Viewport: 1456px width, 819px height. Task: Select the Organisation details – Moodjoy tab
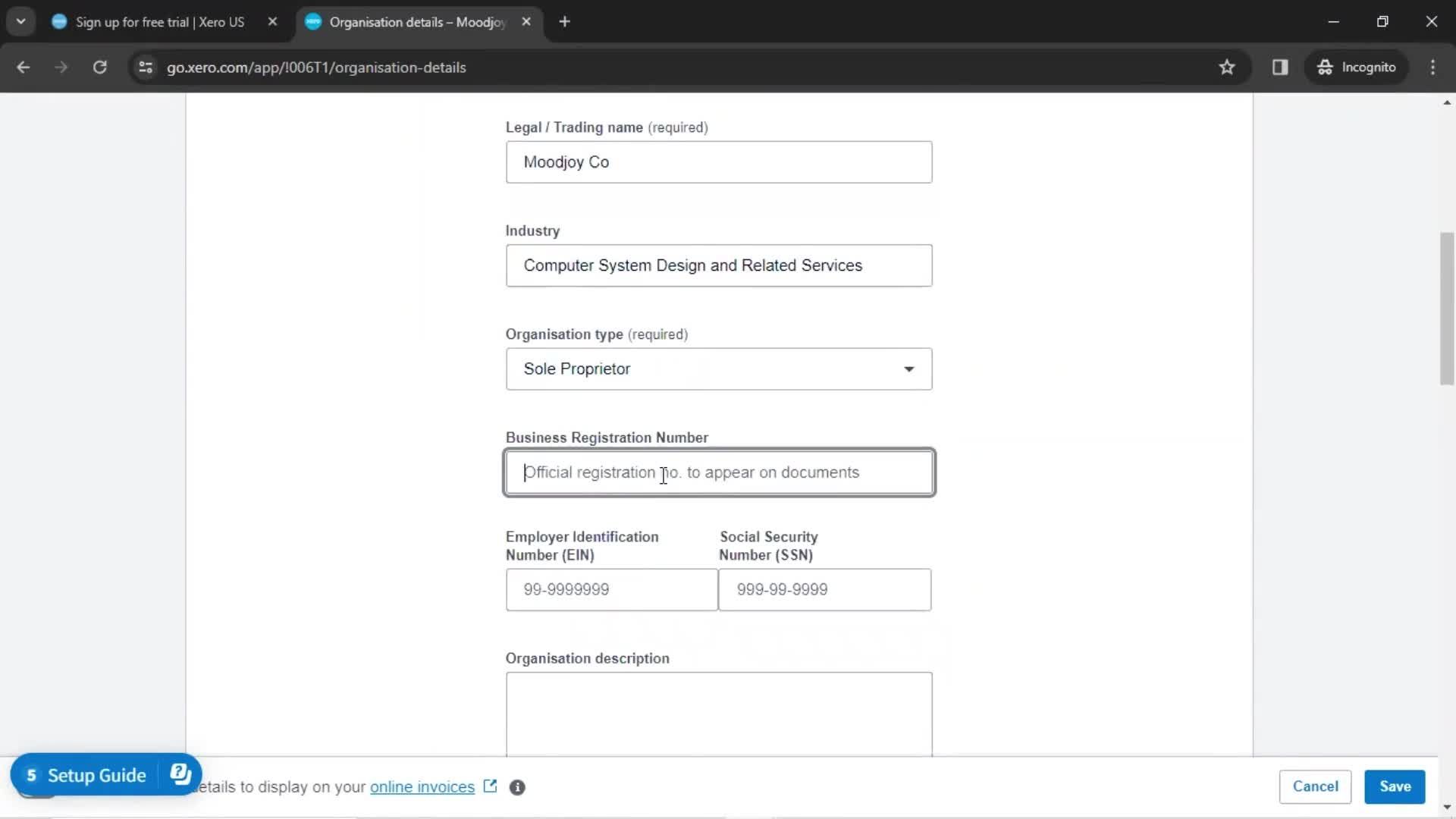(417, 22)
